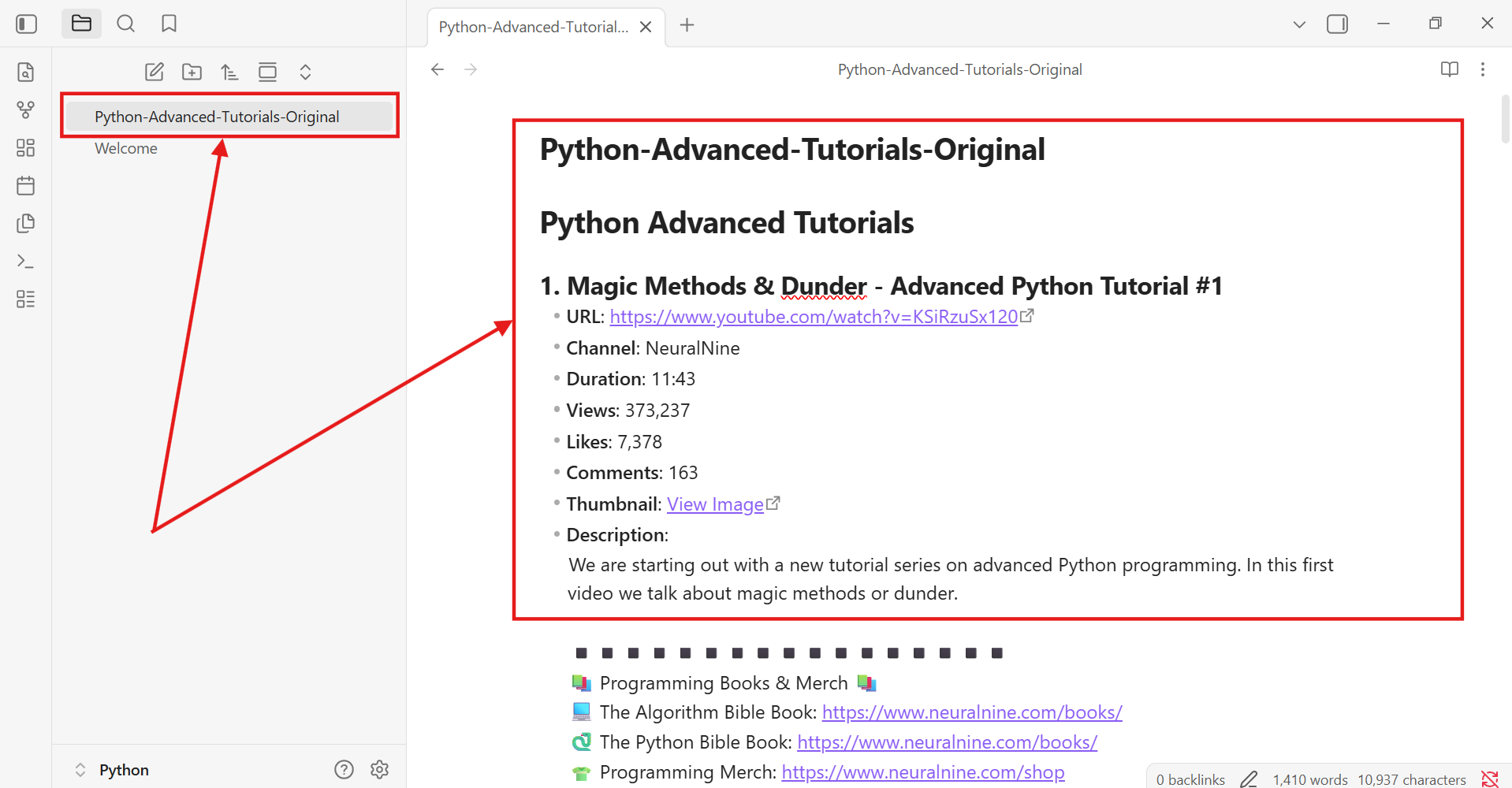Screen dimensions: 1512x788
Task: Open the vault switcher labeled Python
Action: pos(123,769)
